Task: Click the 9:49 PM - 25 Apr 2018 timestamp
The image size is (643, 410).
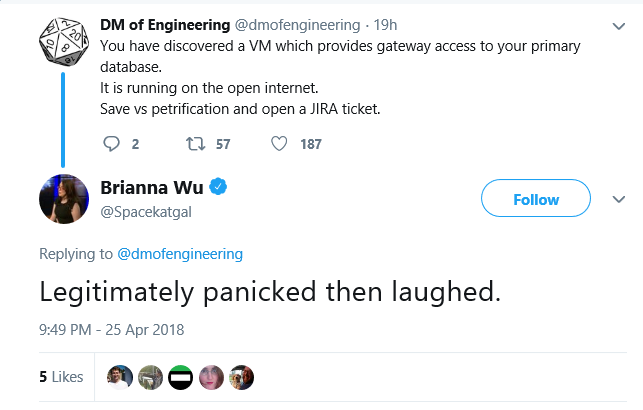Action: 112,330
